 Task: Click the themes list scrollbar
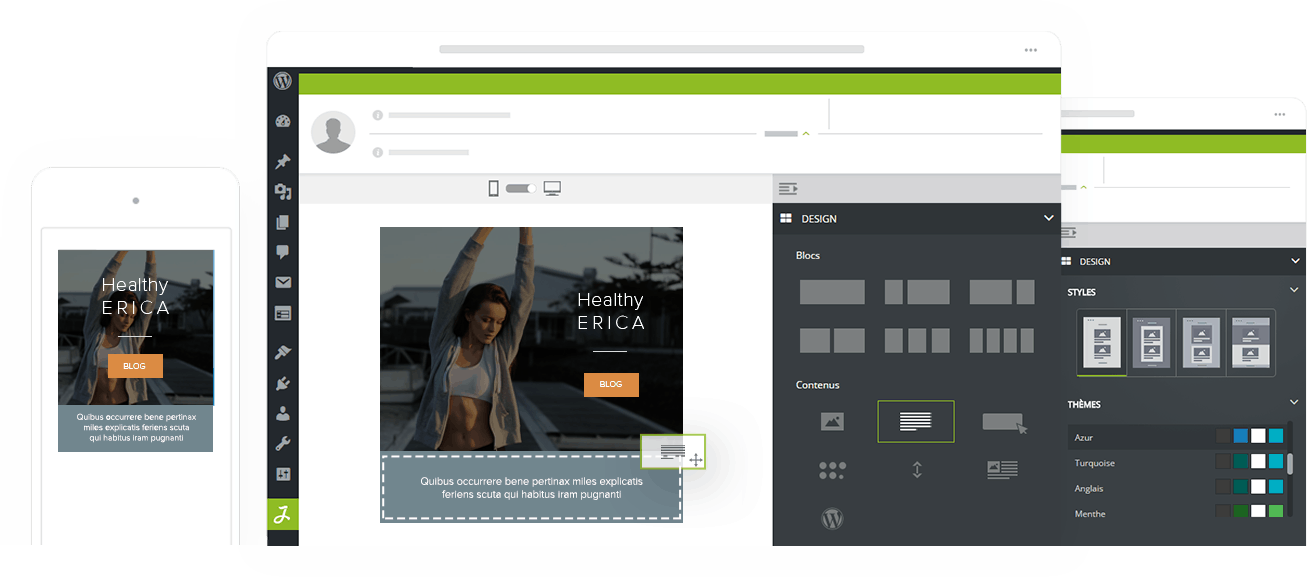click(x=1290, y=464)
